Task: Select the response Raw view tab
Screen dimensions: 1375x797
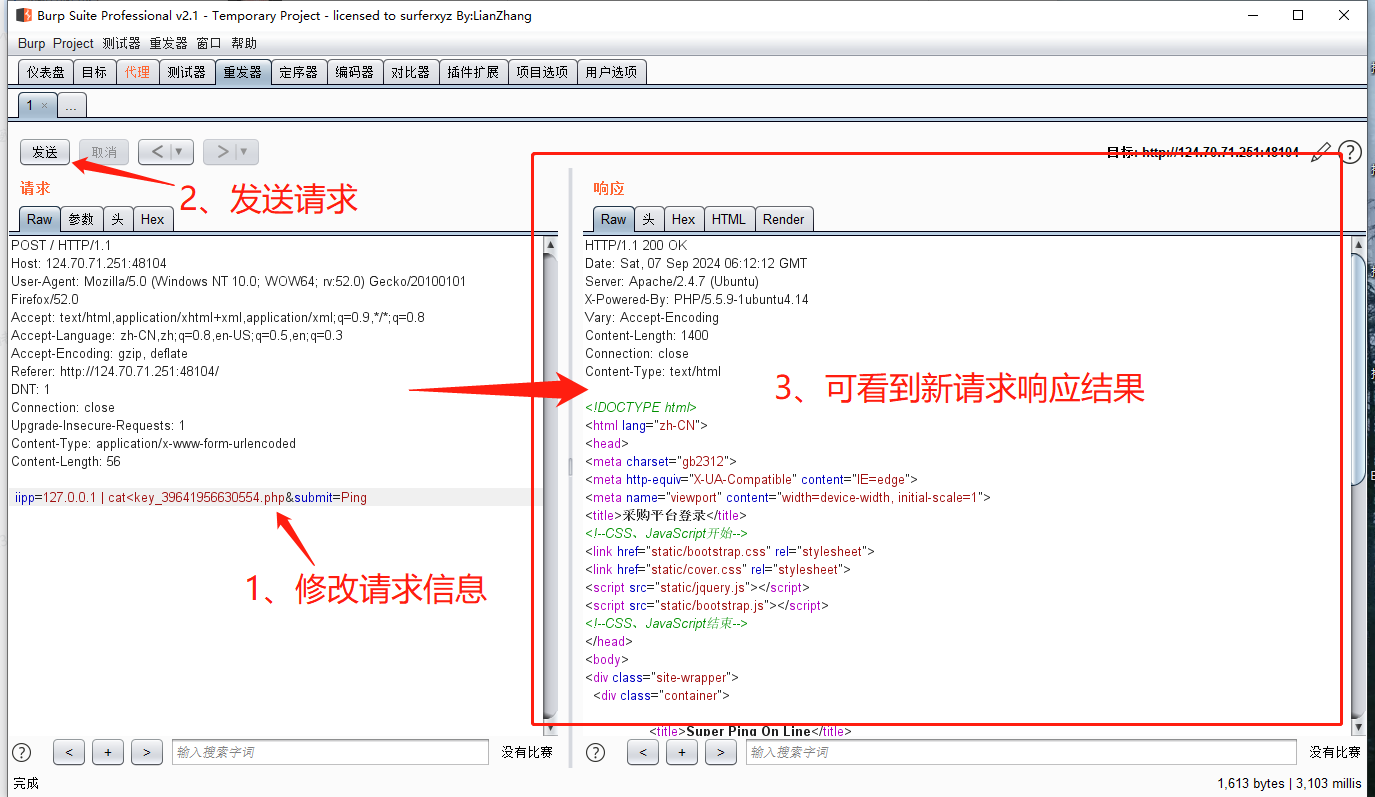Action: [x=614, y=219]
